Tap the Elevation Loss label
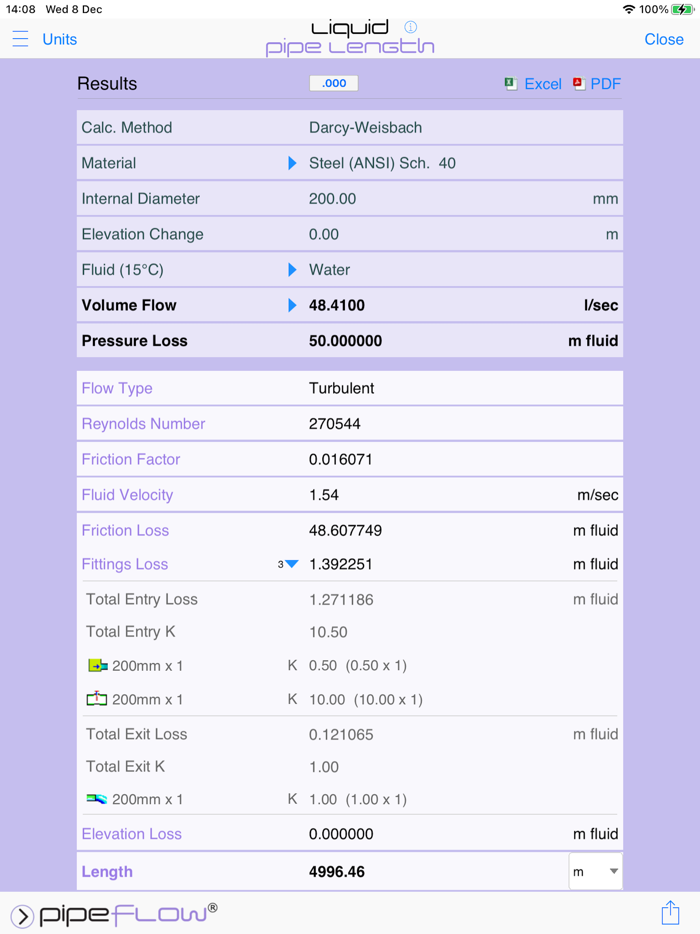The width and height of the screenshot is (700, 934). click(131, 834)
